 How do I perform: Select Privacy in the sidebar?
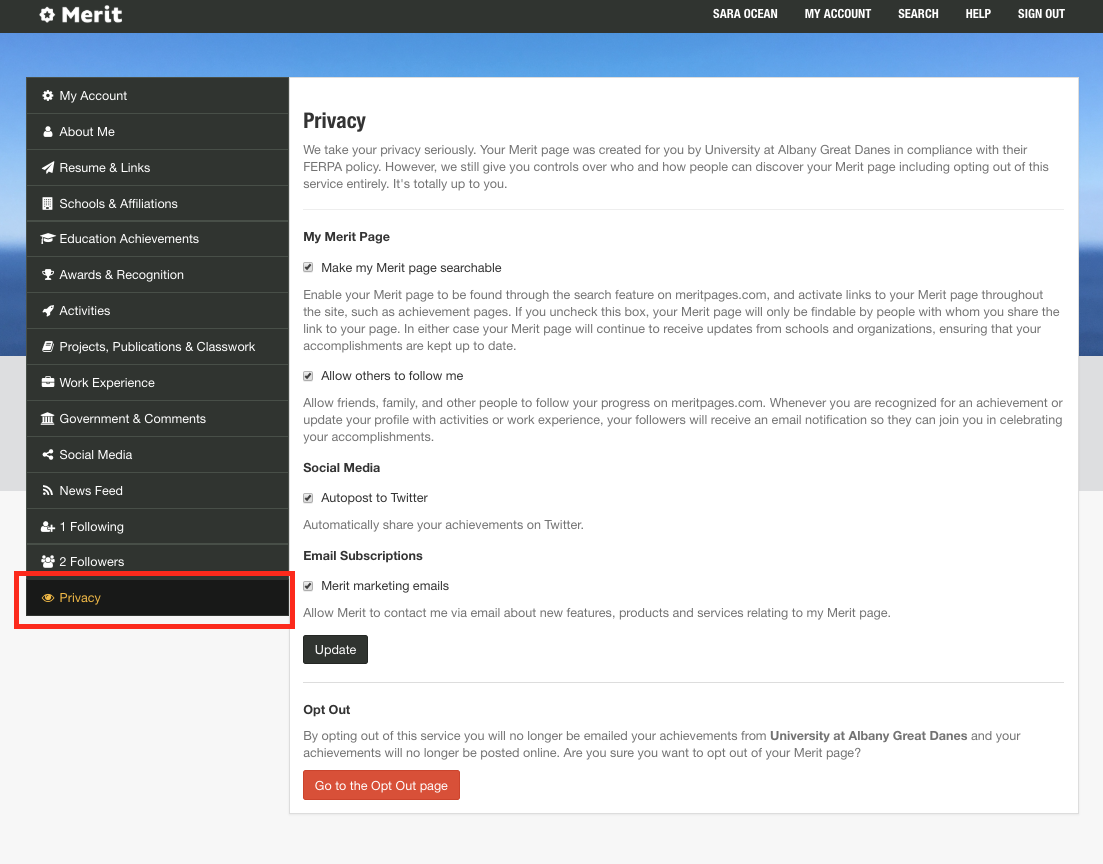pyautogui.click(x=158, y=597)
